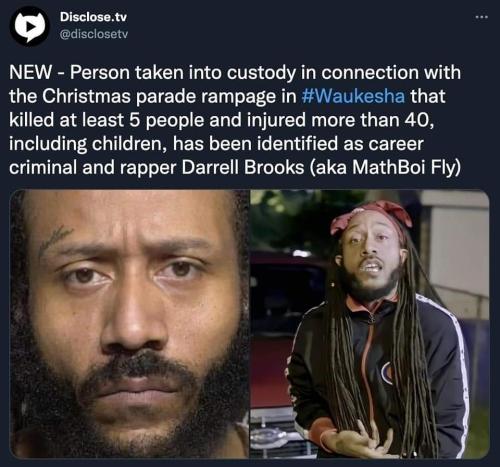Enlarge the image of the man in the tracksuit

tap(370, 324)
